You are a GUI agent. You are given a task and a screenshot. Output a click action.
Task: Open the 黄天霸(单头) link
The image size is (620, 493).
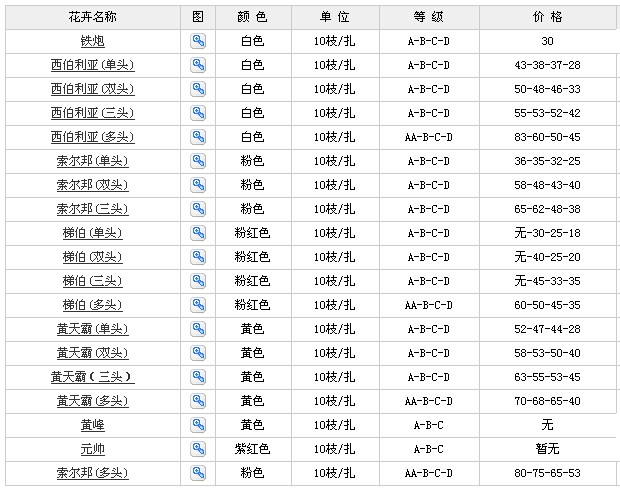pos(93,329)
